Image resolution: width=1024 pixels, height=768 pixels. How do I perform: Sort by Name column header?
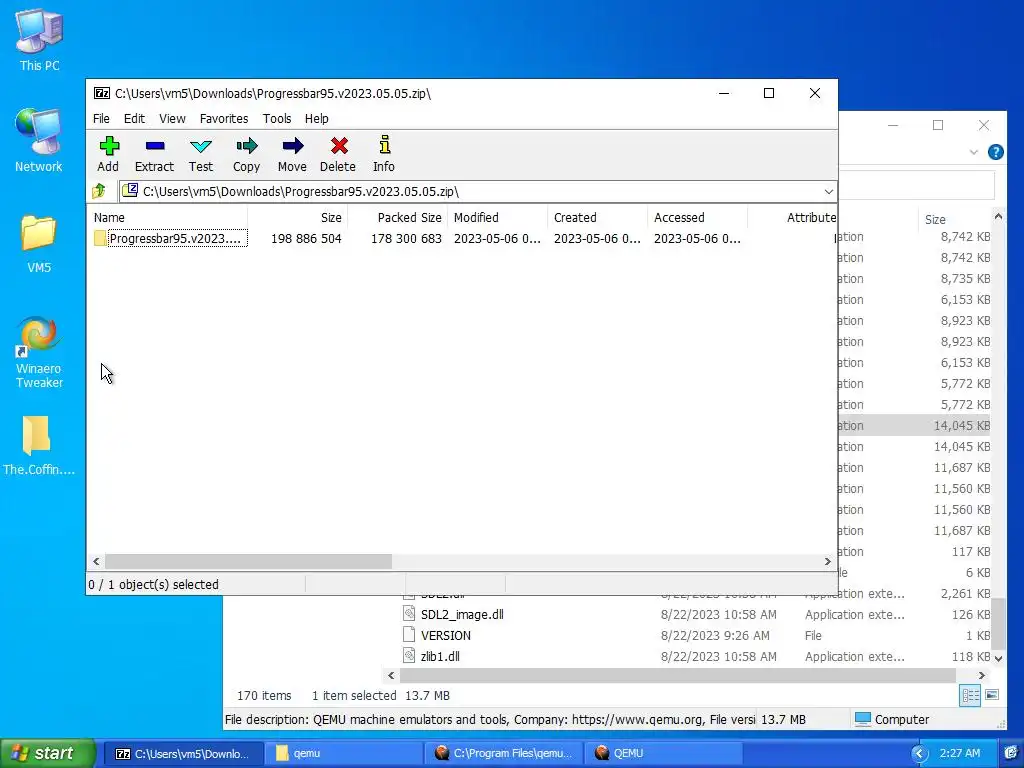[167, 217]
